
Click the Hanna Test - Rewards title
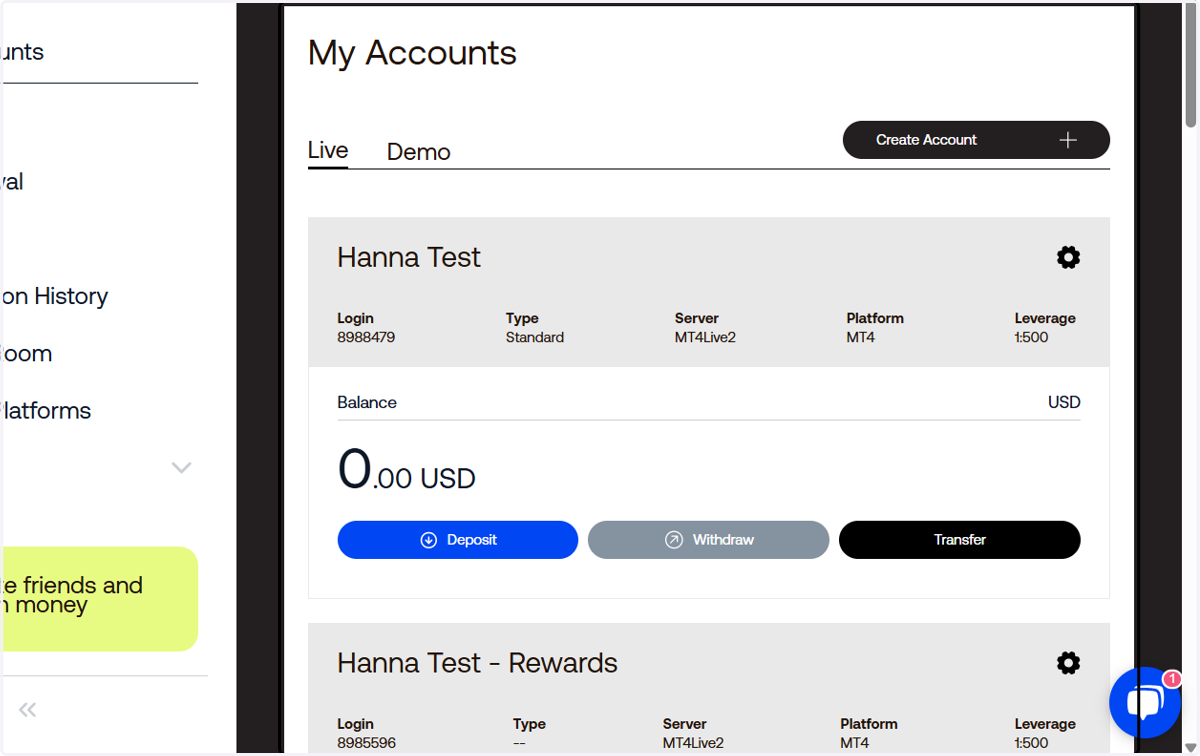pyautogui.click(x=477, y=663)
